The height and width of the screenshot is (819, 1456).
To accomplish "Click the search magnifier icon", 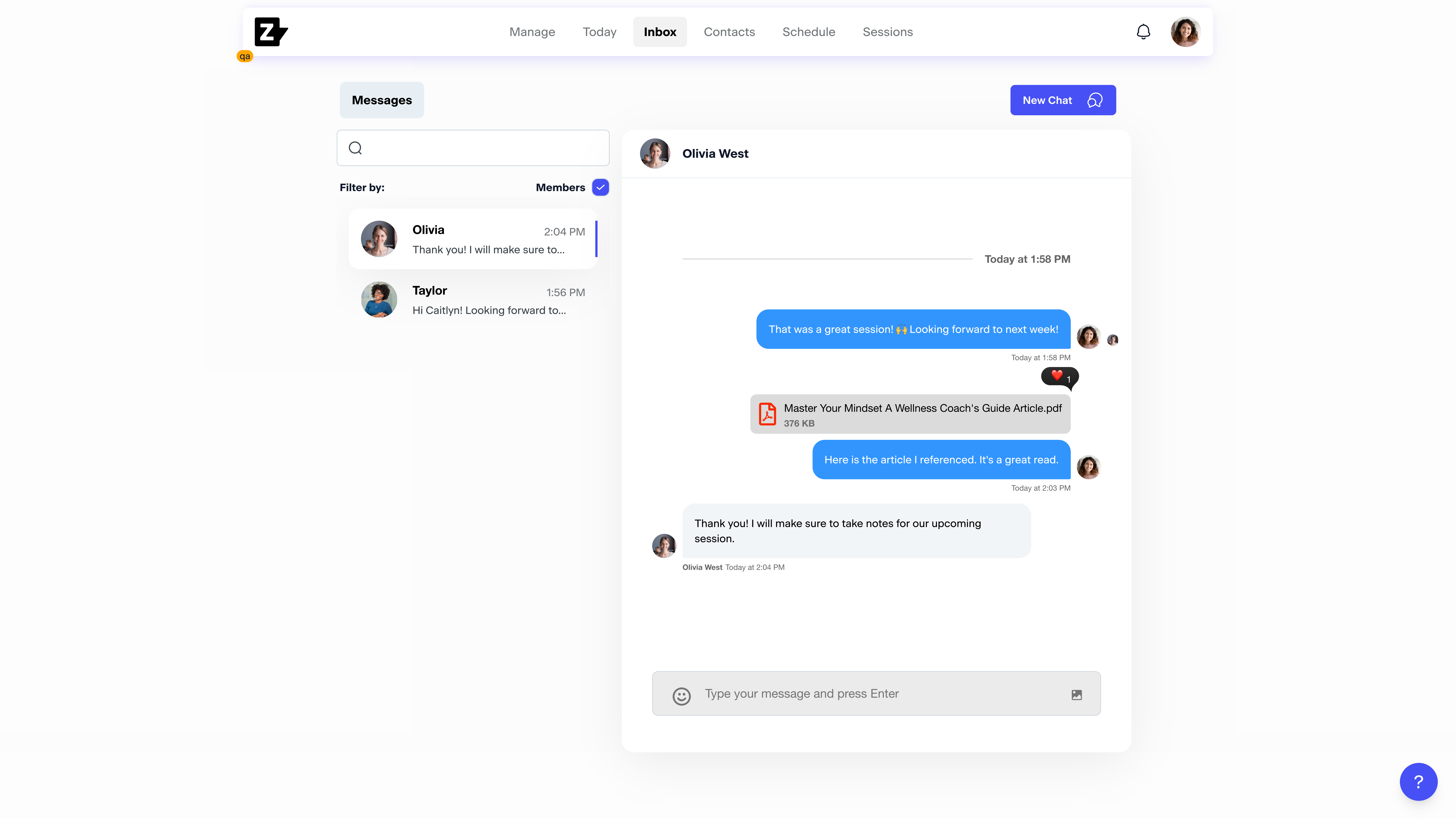I will (x=355, y=148).
